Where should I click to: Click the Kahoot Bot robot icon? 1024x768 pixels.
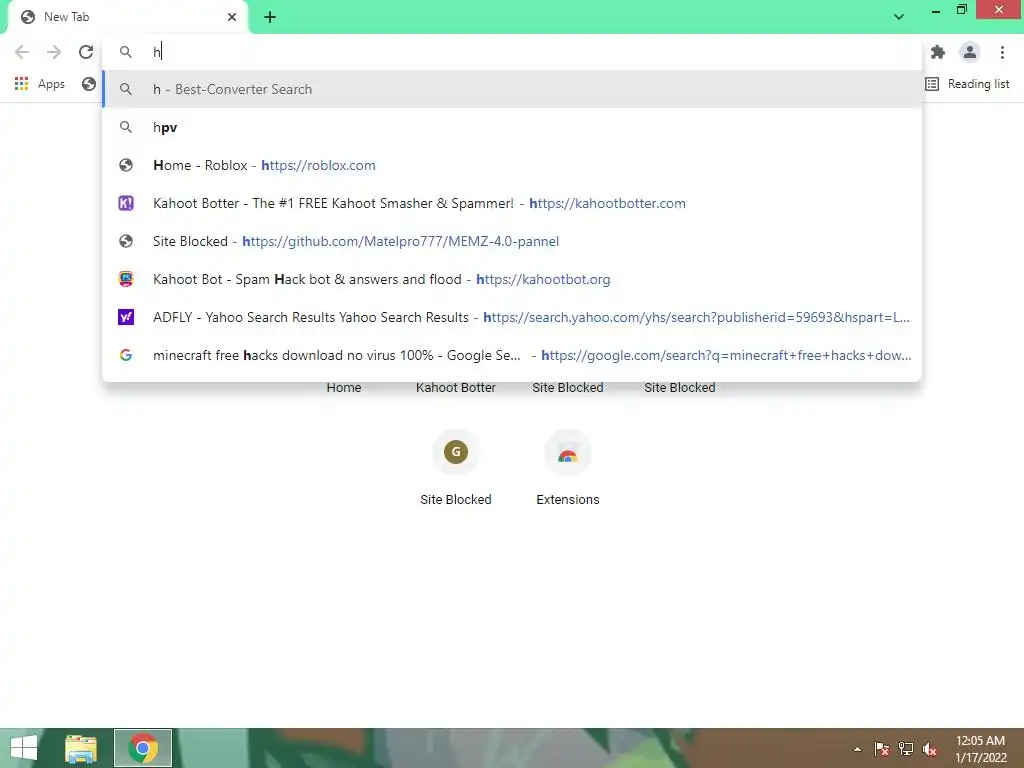tap(126, 279)
